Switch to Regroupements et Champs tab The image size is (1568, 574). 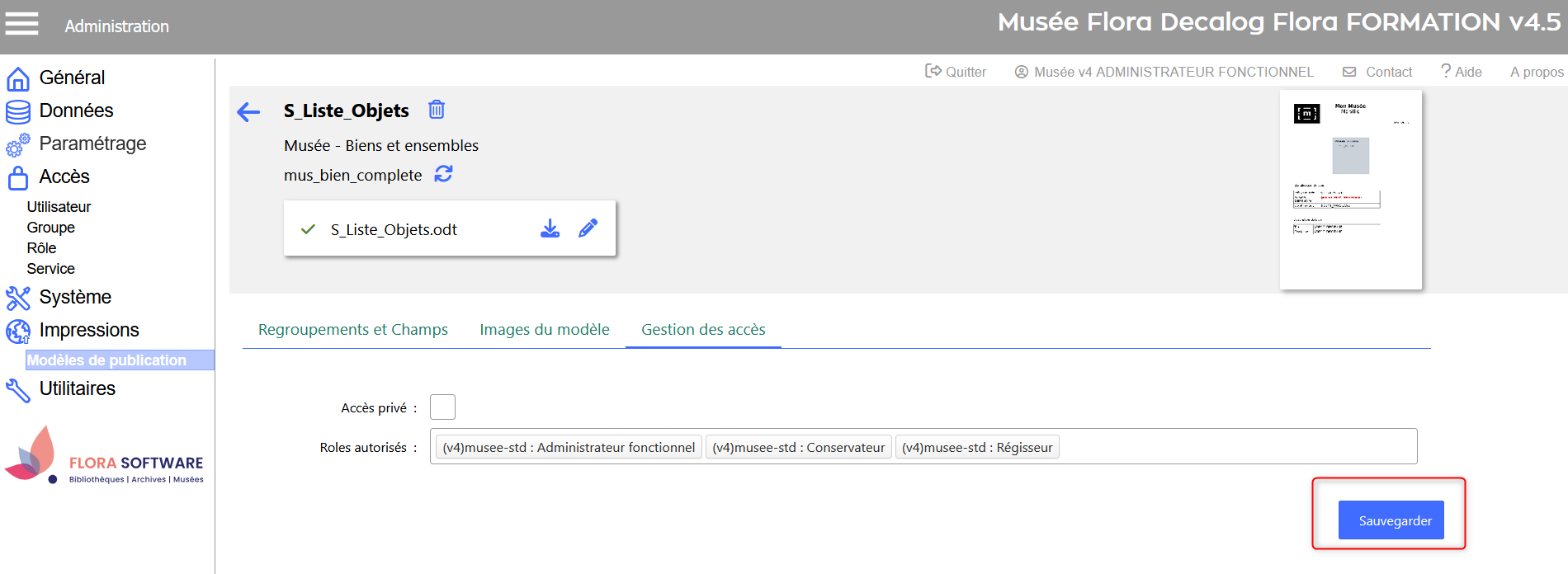pos(352,330)
